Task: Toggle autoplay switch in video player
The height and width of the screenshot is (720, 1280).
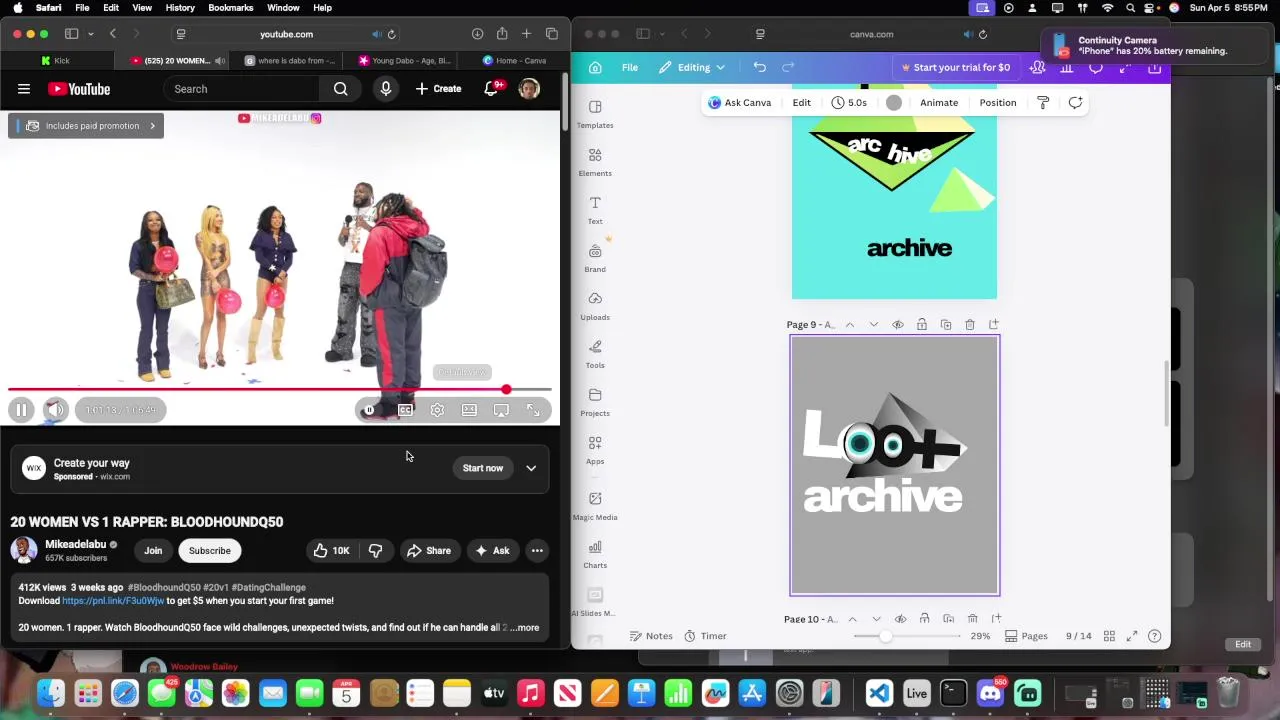Action: (x=370, y=410)
